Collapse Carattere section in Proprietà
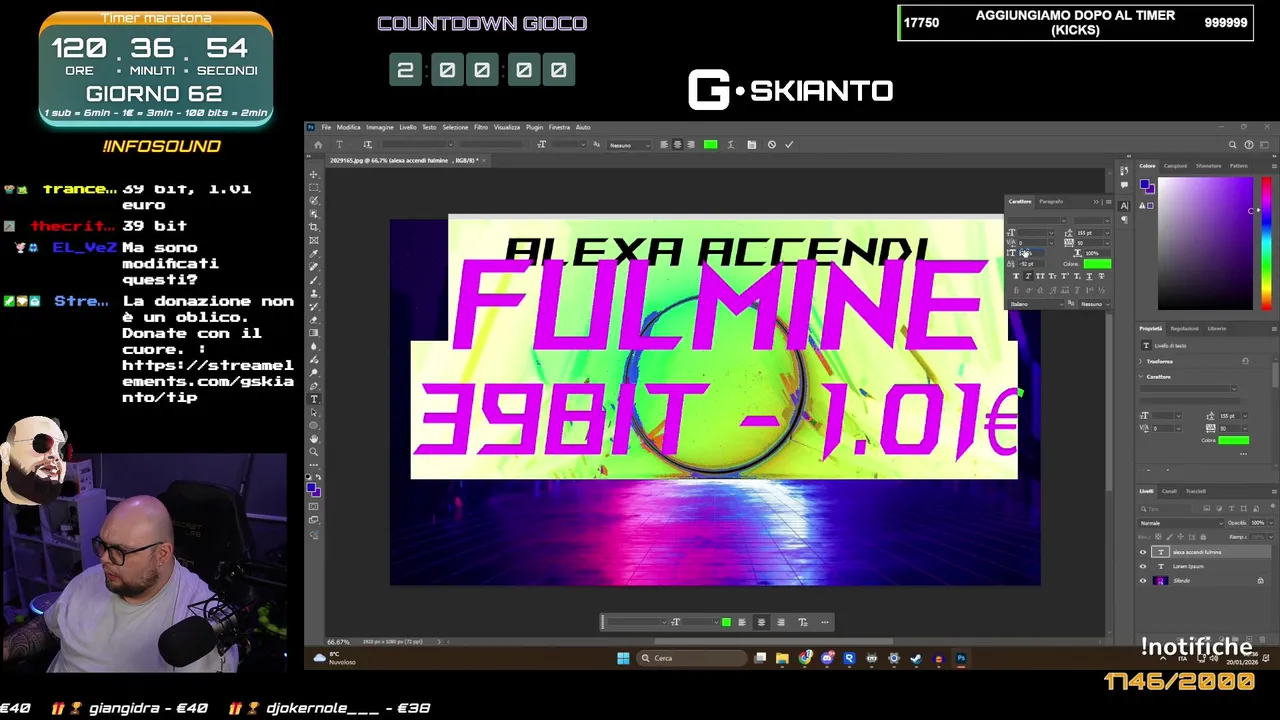The height and width of the screenshot is (720, 1280). (1140, 377)
